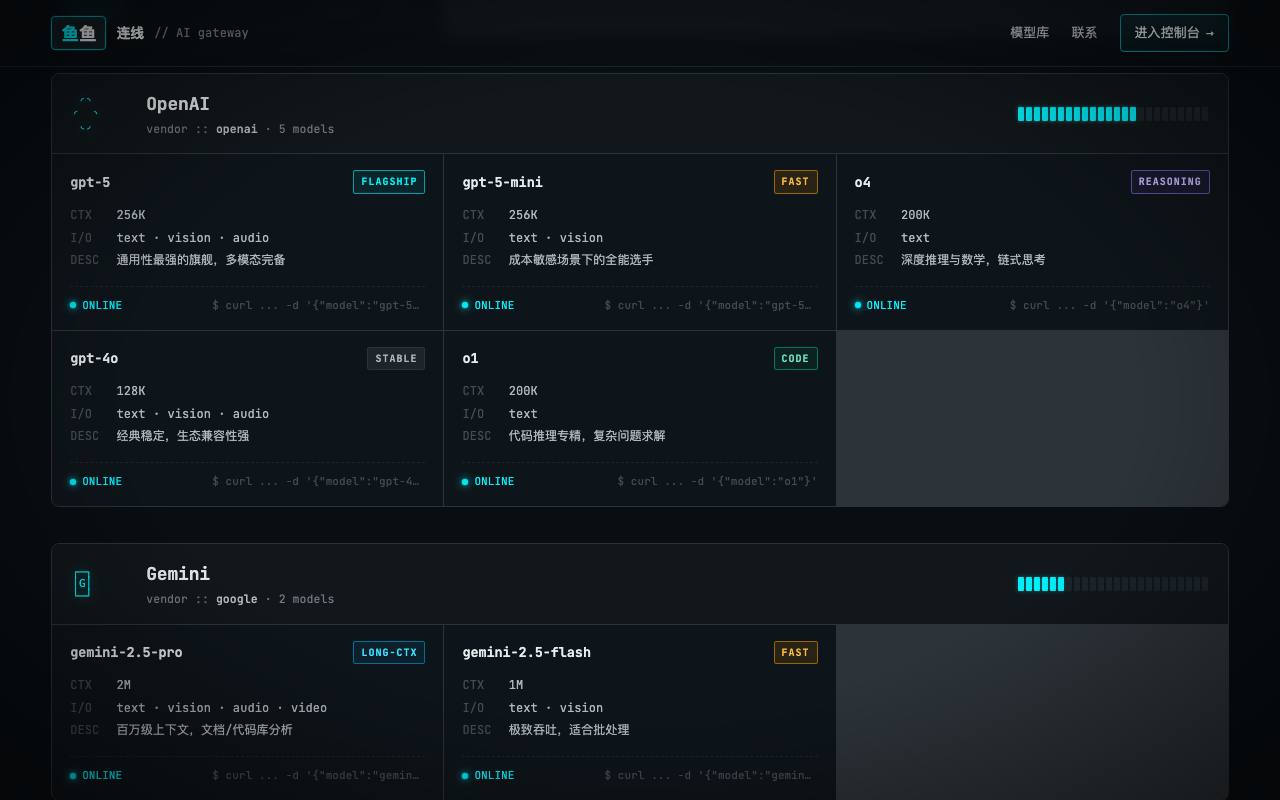The height and width of the screenshot is (800, 1280).
Task: Click the 2M context value for gemini-2.5-pro
Action: 124,685
